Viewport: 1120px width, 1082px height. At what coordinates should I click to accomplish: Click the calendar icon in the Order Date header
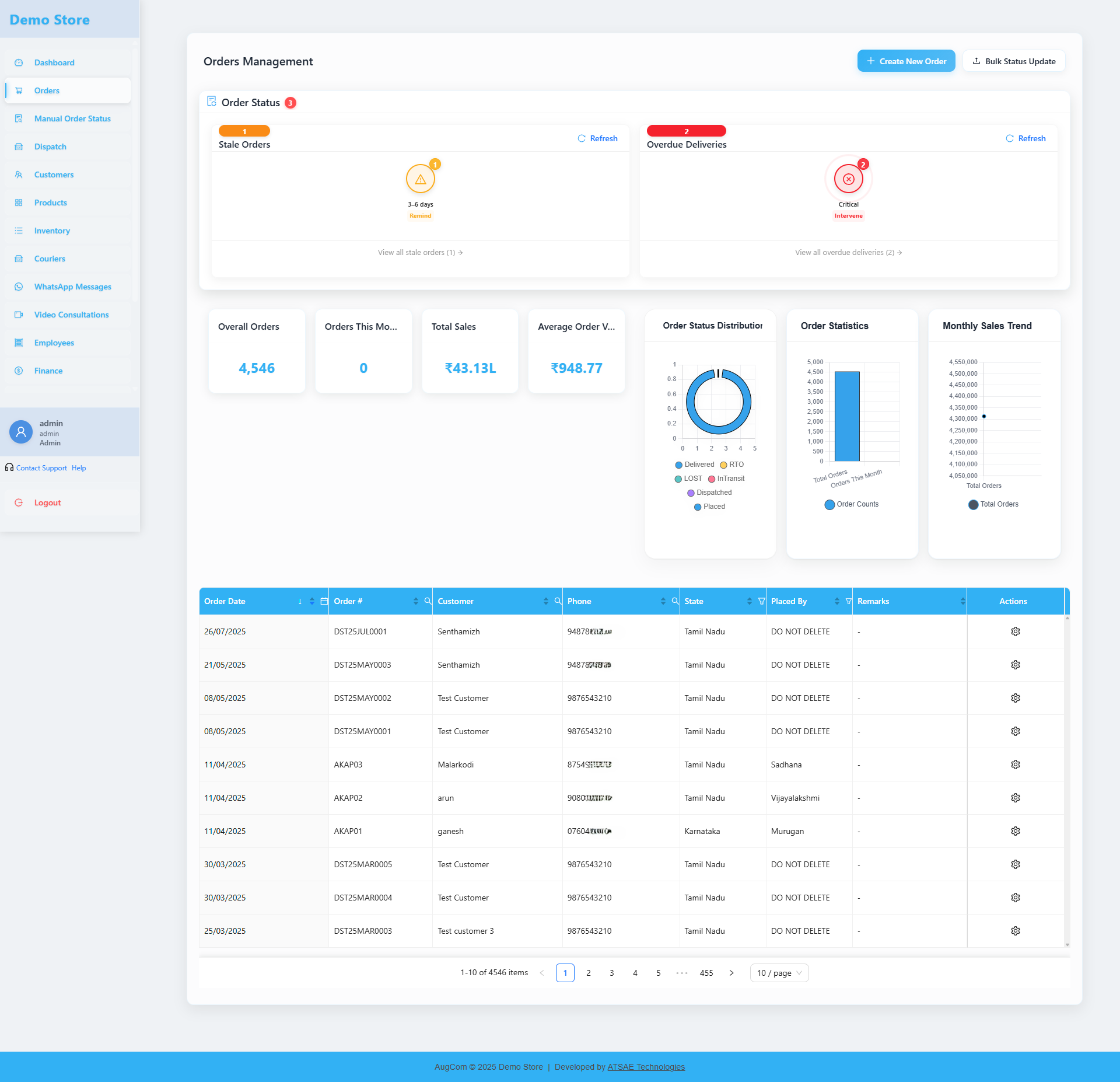(x=324, y=601)
